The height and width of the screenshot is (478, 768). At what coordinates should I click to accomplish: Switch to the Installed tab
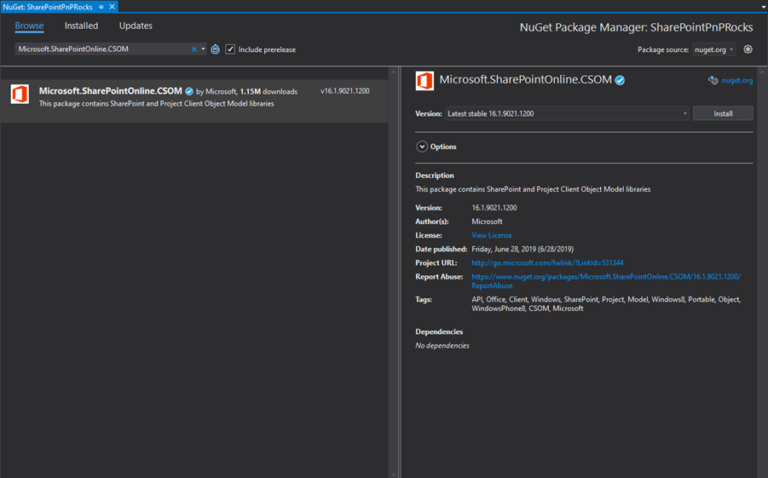pos(81,26)
